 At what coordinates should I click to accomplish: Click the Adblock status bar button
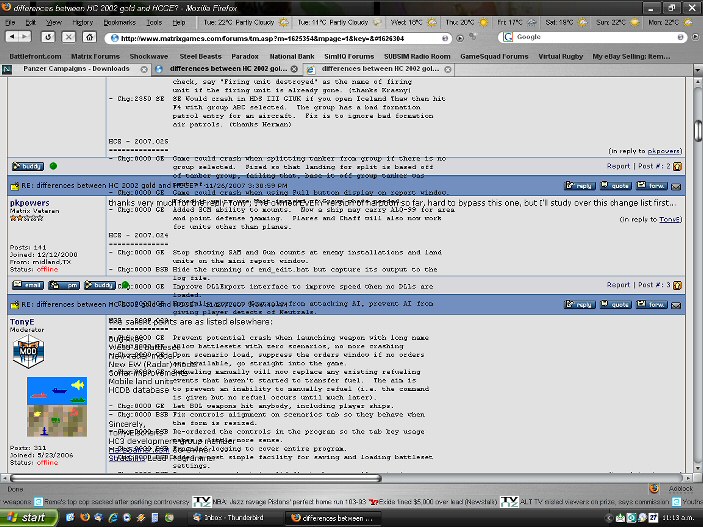(680, 489)
